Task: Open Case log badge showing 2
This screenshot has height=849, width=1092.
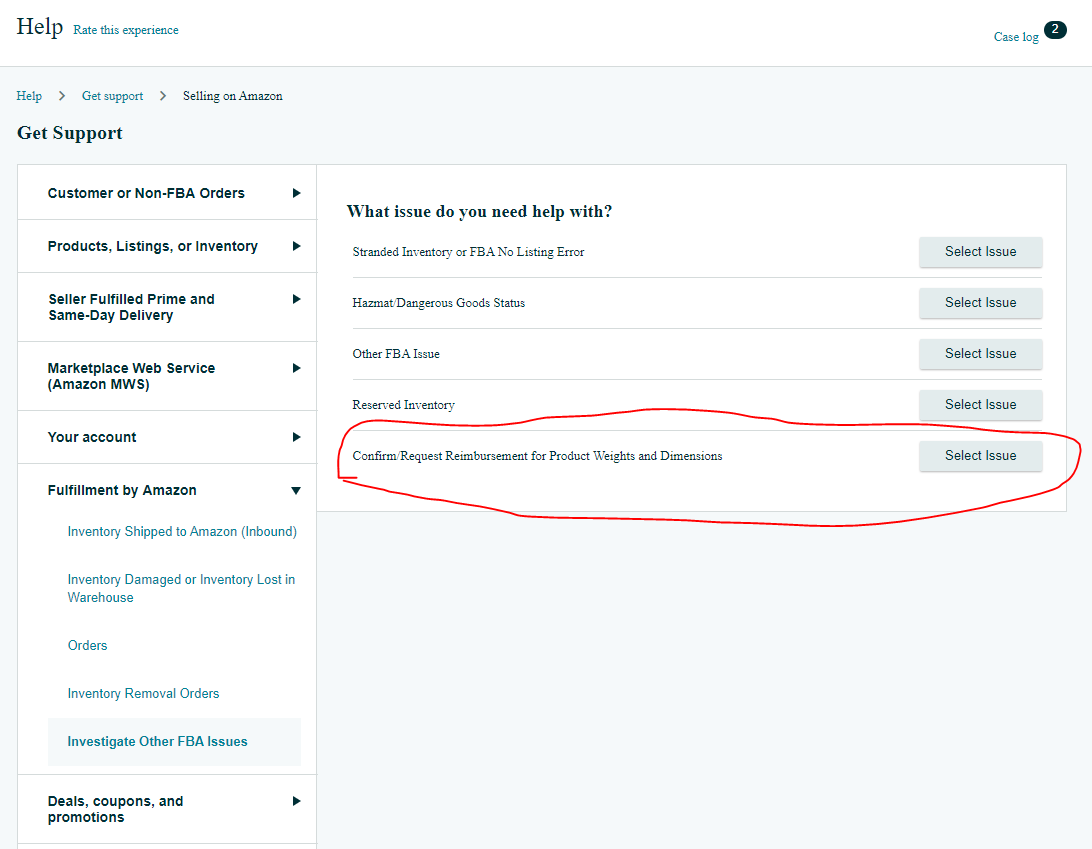Action: point(1054,30)
